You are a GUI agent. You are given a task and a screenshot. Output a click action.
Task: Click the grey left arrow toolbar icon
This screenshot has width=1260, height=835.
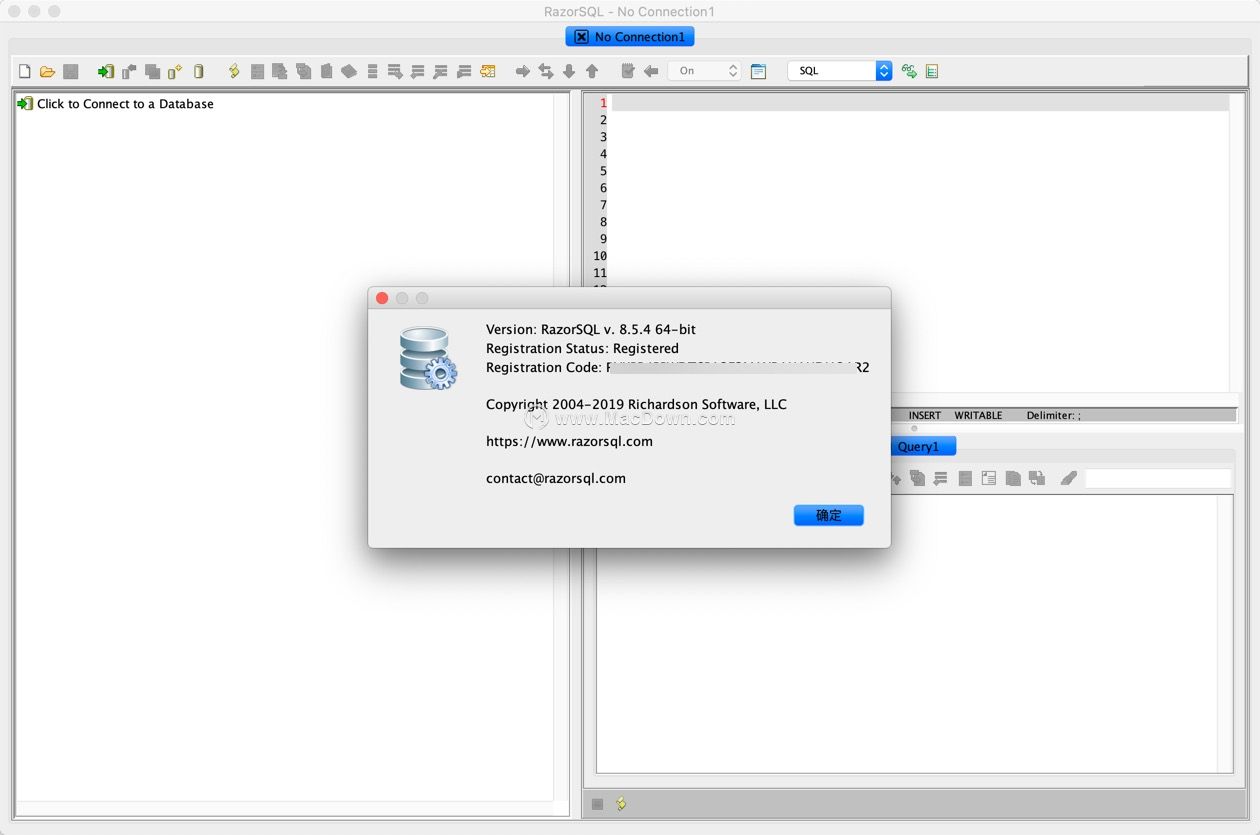[651, 71]
